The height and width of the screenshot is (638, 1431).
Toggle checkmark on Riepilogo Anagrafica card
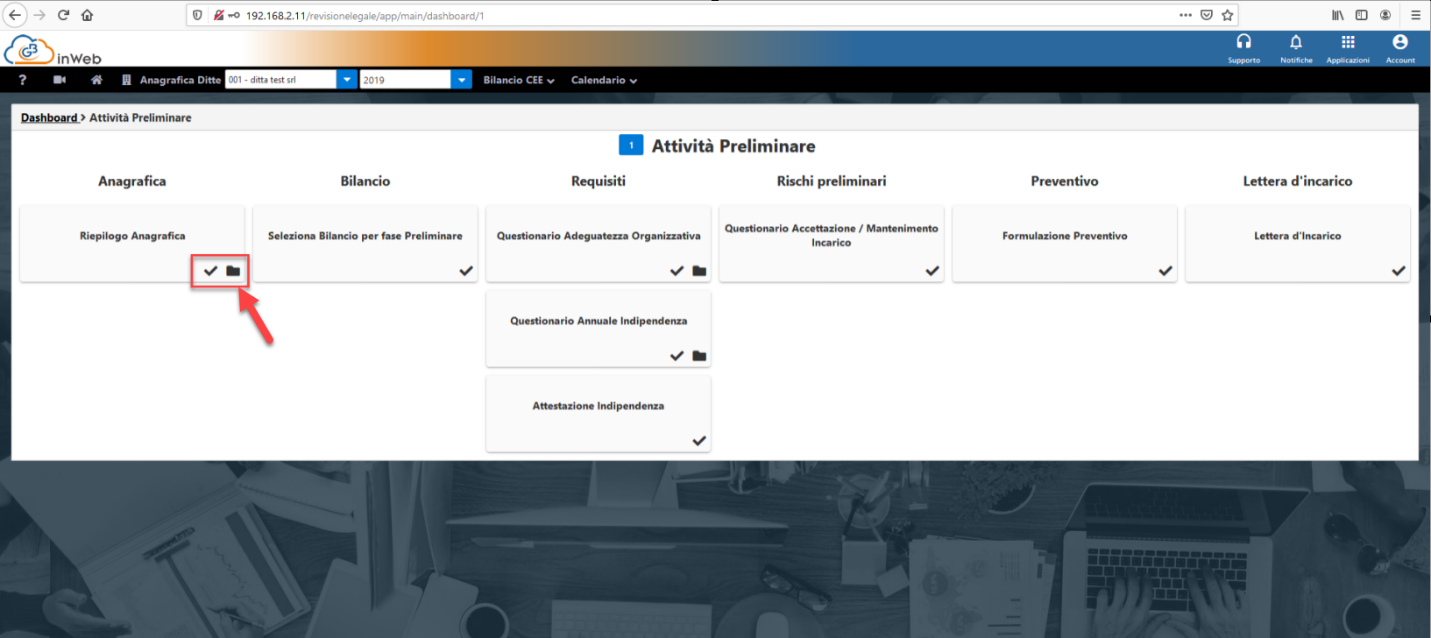click(210, 271)
